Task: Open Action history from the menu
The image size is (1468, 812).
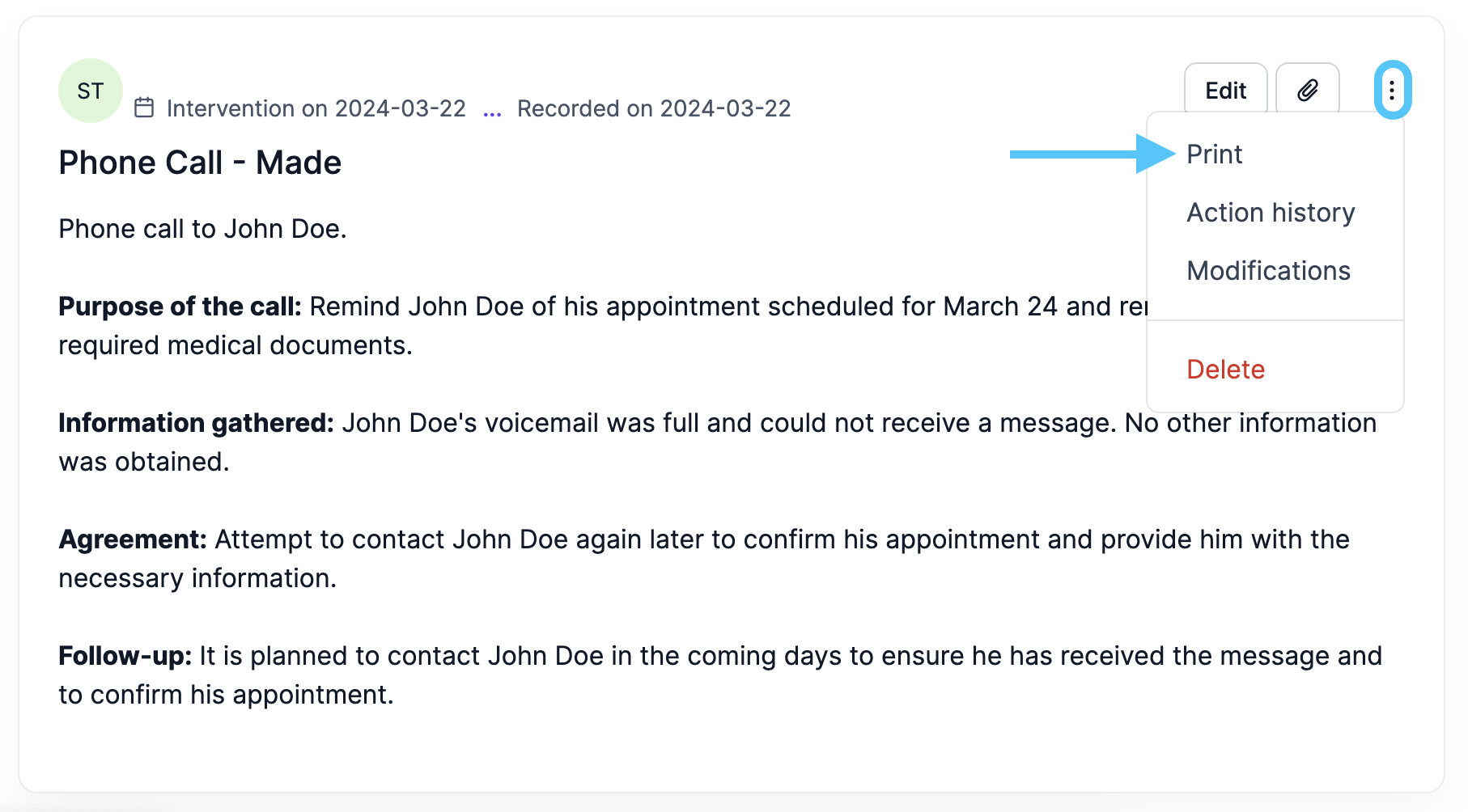Action: 1271,213
